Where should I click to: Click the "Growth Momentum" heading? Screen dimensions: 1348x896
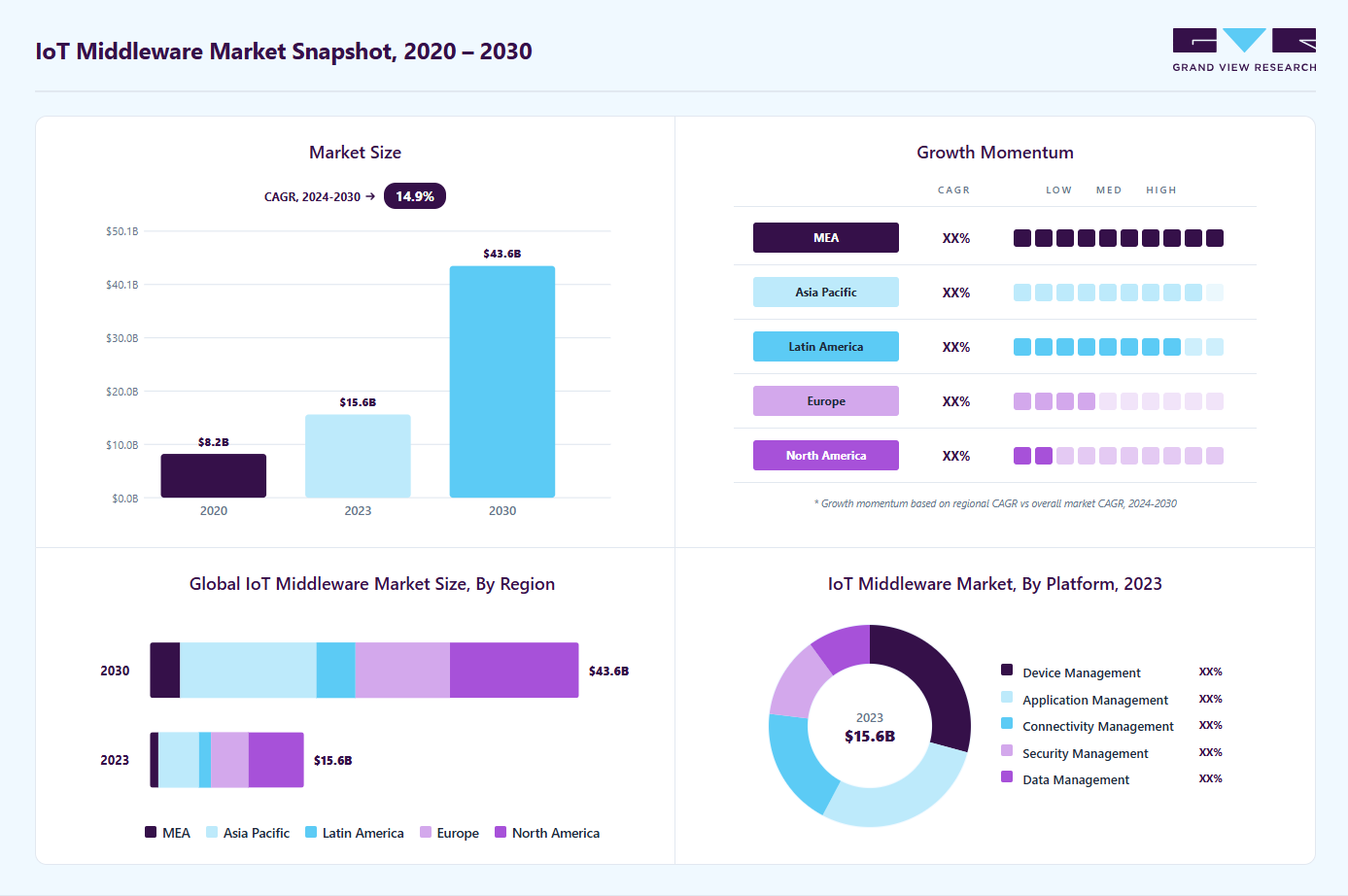tap(995, 153)
